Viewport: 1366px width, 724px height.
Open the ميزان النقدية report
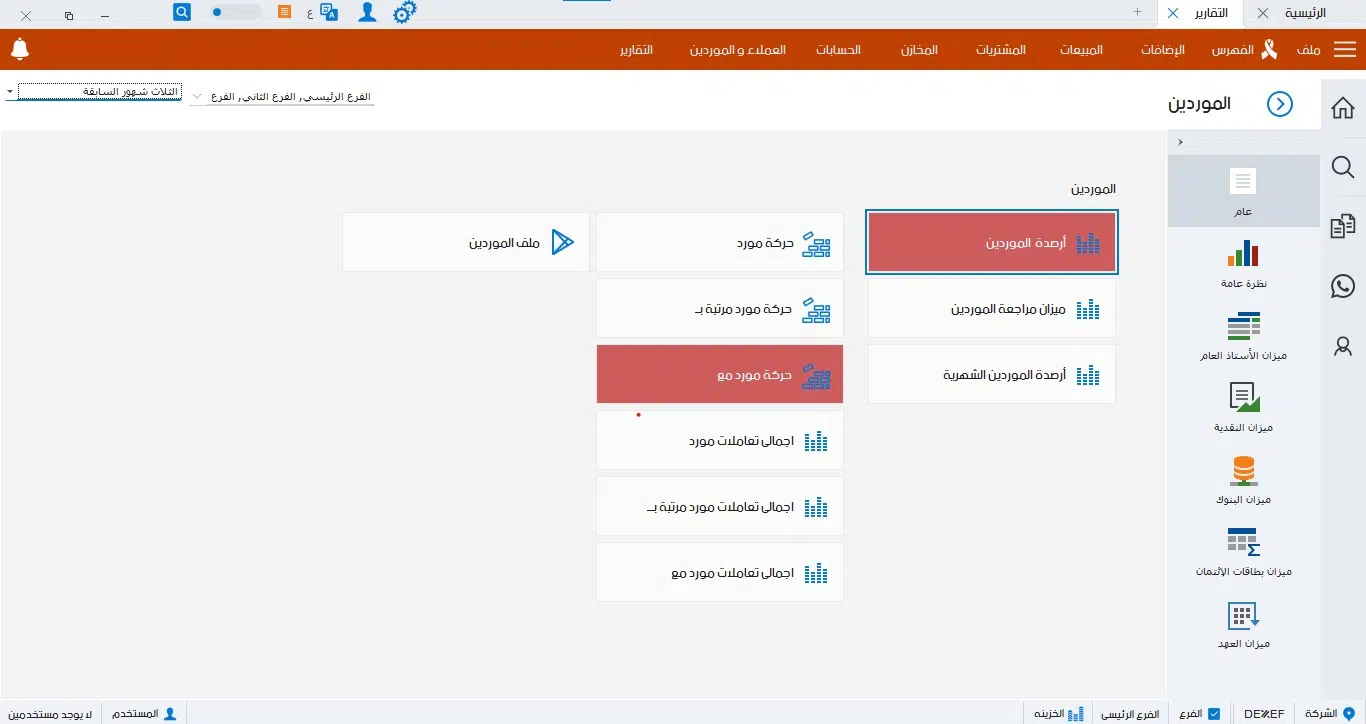point(1243,407)
